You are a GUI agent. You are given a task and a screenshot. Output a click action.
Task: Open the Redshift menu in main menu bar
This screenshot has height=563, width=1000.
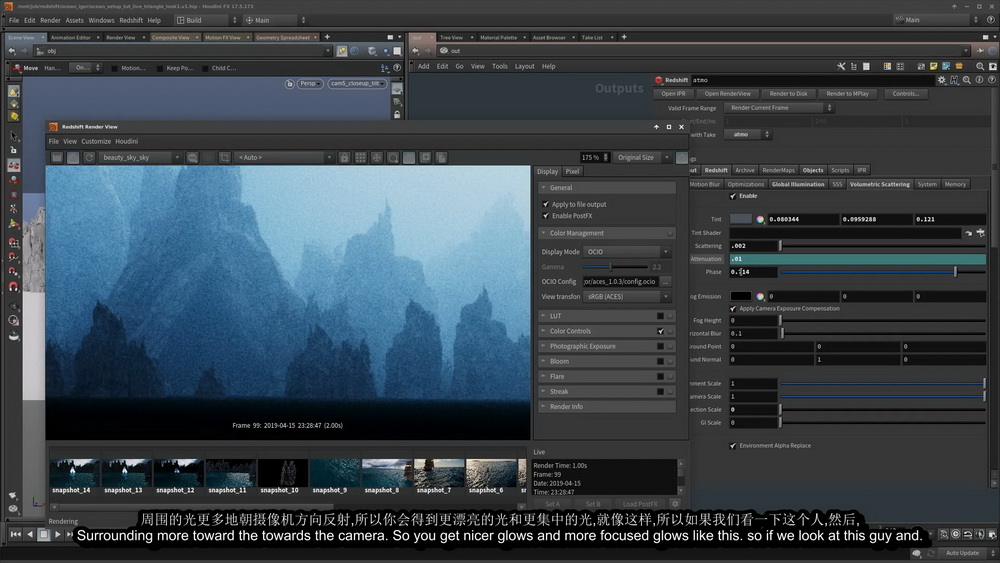131,20
